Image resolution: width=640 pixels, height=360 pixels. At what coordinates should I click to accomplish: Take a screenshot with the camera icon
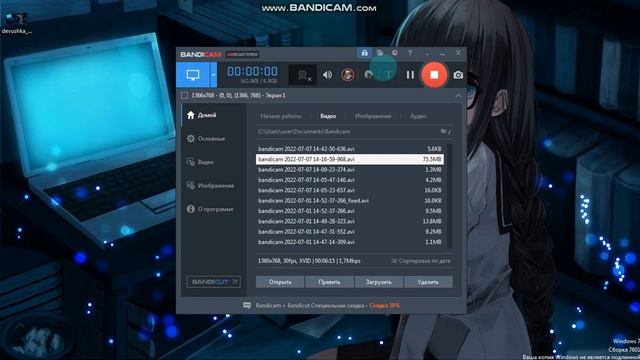click(458, 75)
